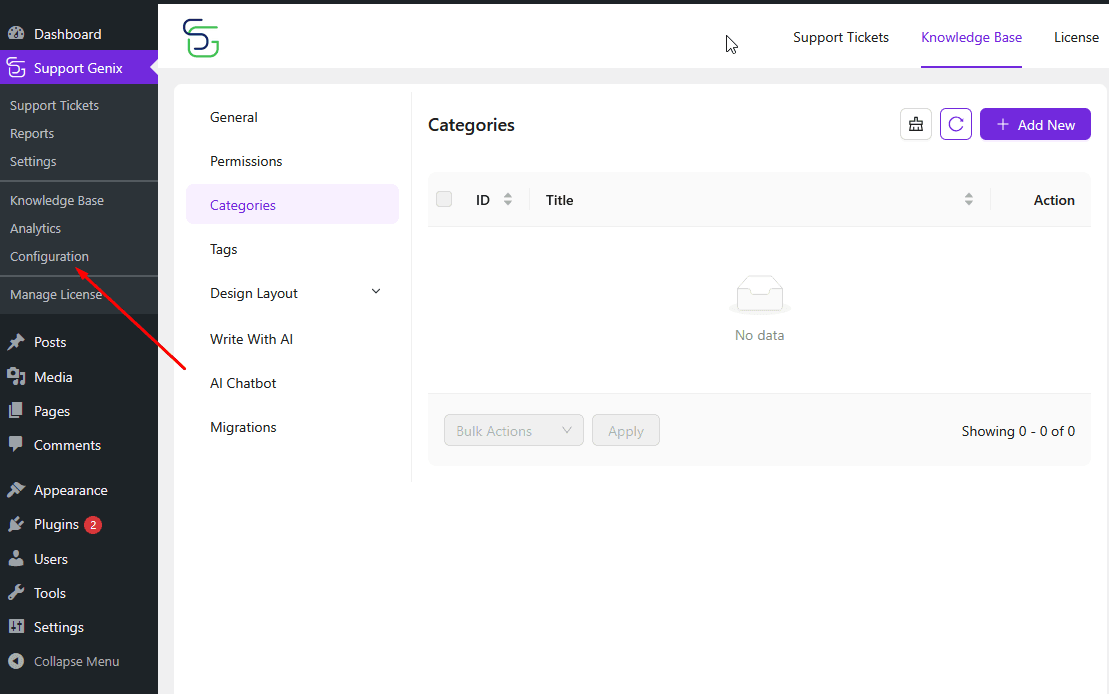Switch to the Support Tickets tab

tap(840, 37)
